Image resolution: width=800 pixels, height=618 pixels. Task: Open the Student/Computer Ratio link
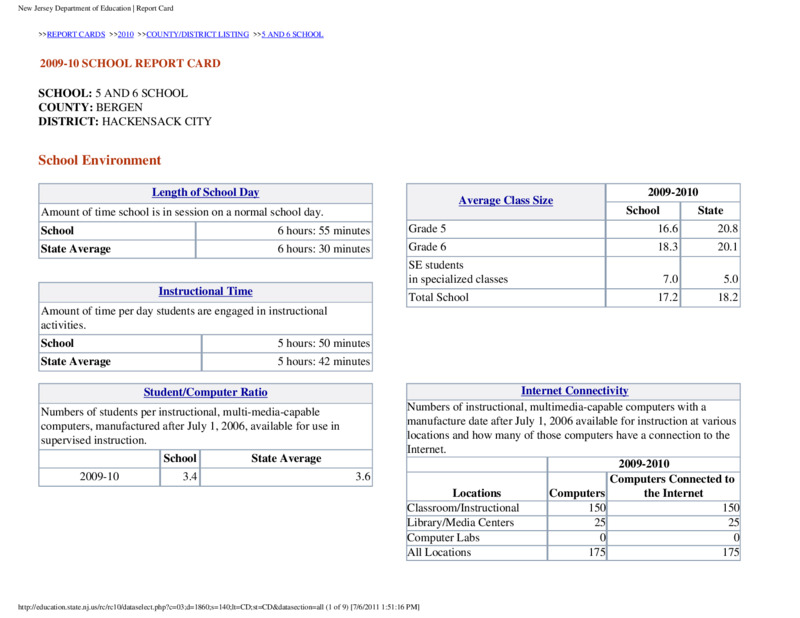206,392
